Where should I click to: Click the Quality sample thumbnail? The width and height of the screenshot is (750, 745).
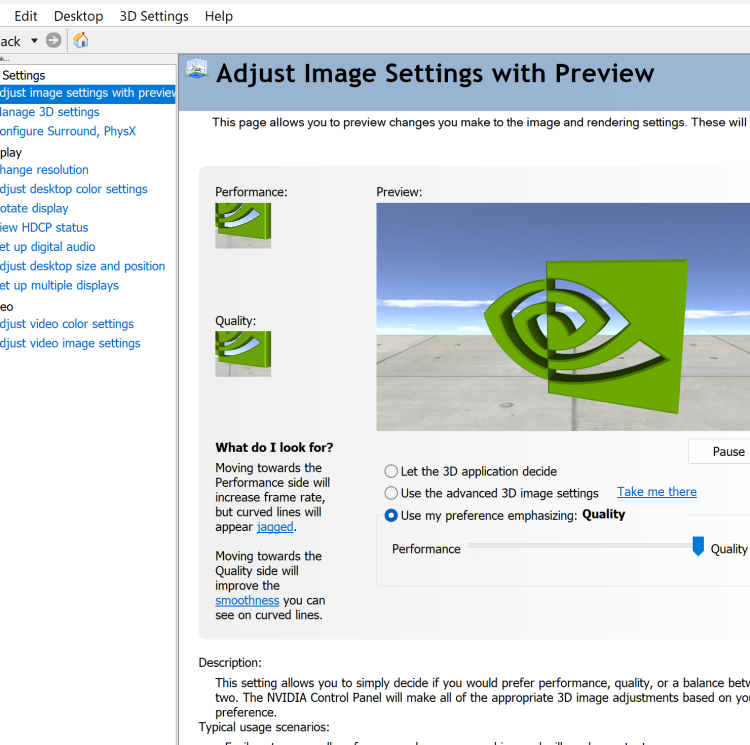(243, 354)
